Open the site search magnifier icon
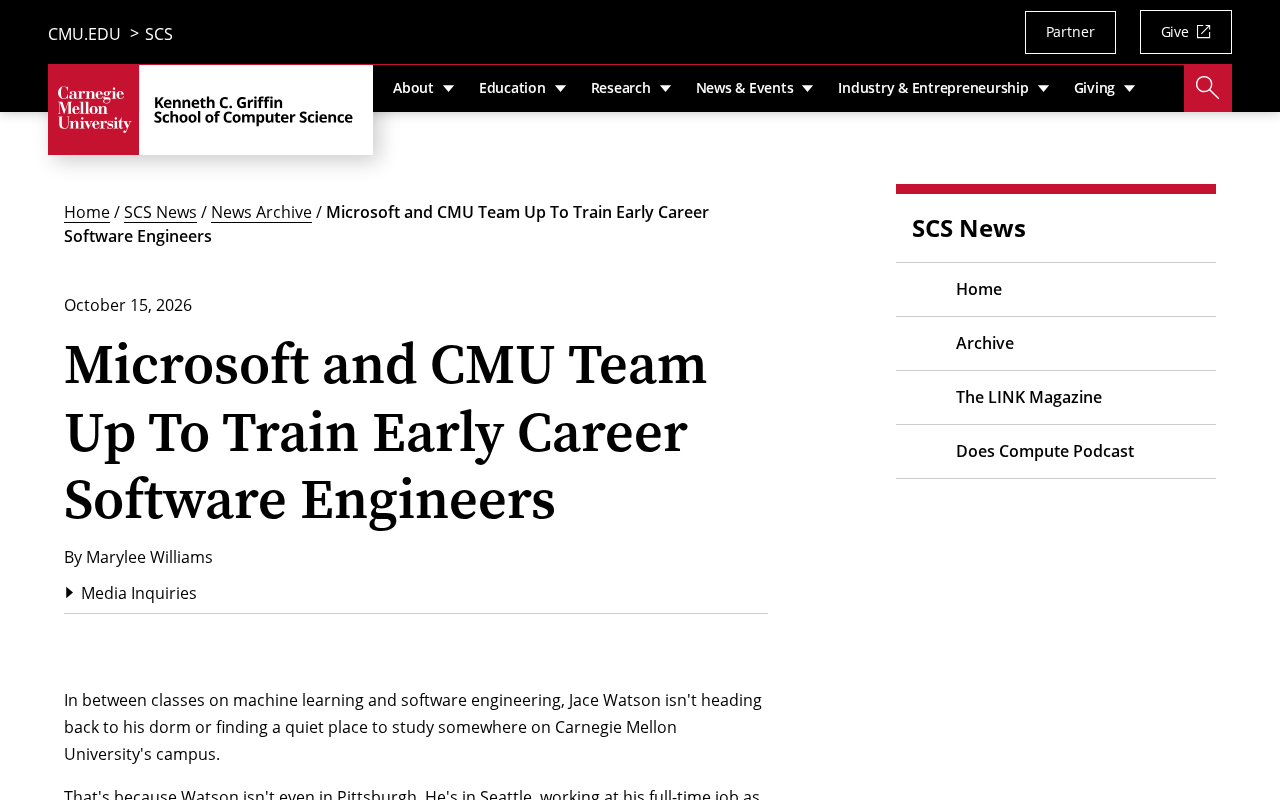The width and height of the screenshot is (1280, 800). (1207, 88)
